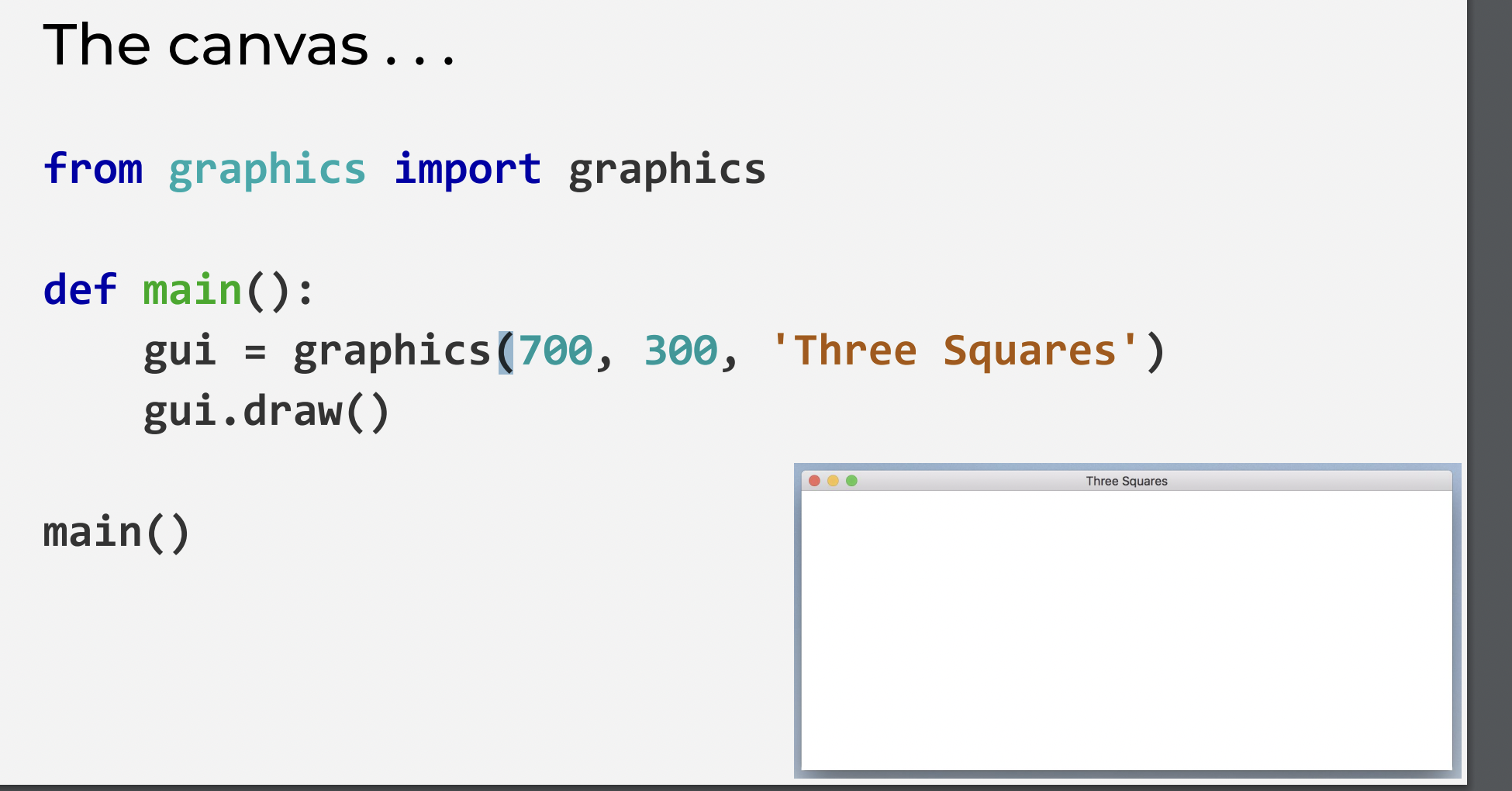Click the slide title 'The canvas . . .'

pos(249,45)
